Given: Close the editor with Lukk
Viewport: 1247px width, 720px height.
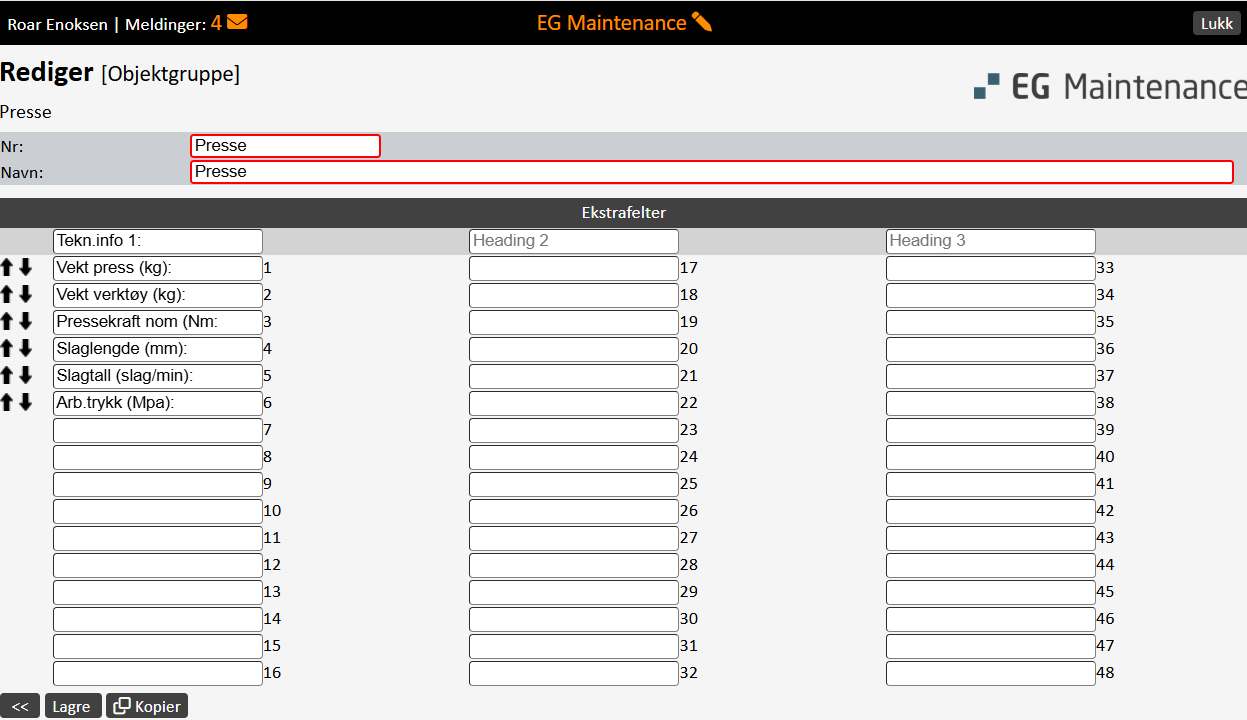Looking at the screenshot, I should tap(1216, 23).
